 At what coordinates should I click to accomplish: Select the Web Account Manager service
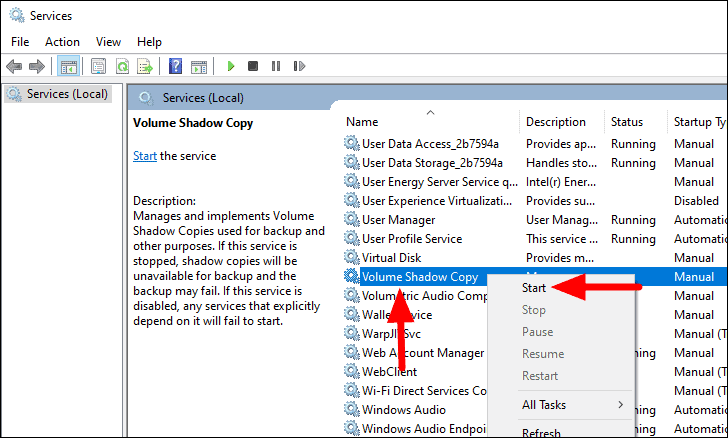point(423,353)
